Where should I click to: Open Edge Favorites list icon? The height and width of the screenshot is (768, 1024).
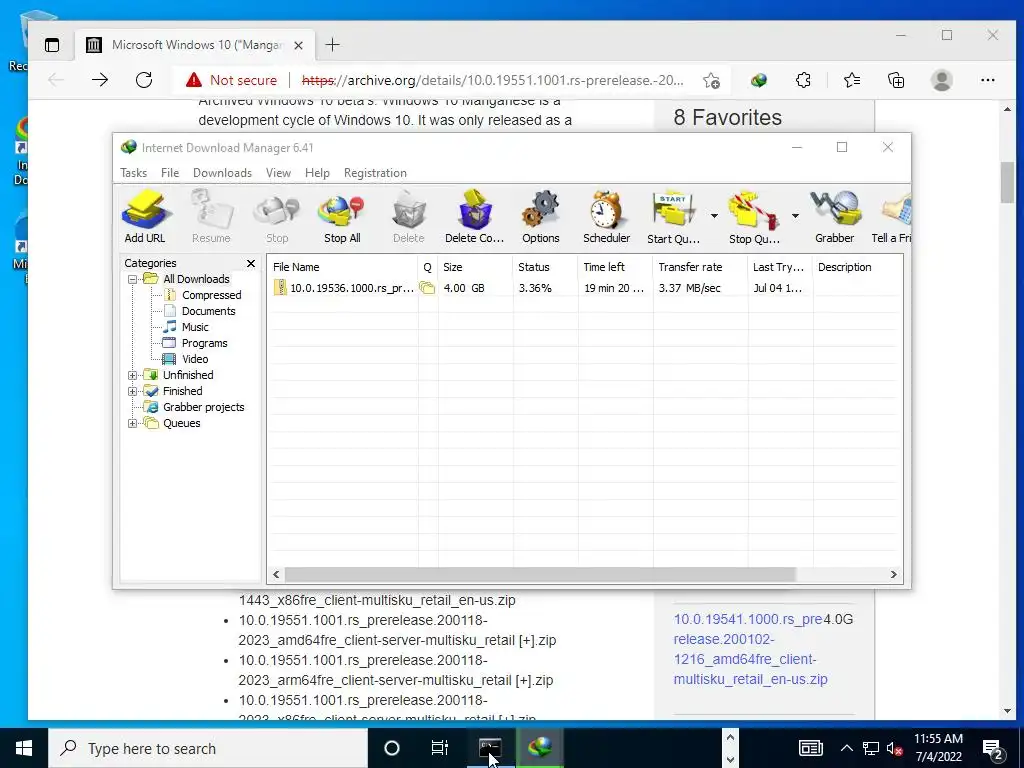(x=852, y=80)
